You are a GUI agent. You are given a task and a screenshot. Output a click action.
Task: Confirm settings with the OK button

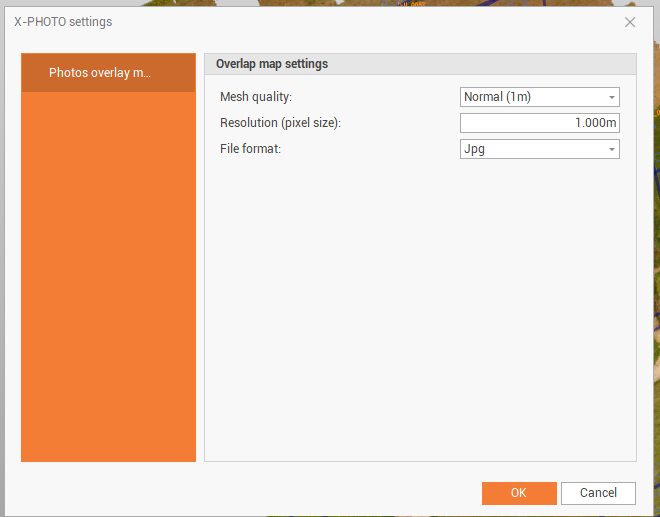tap(518, 493)
